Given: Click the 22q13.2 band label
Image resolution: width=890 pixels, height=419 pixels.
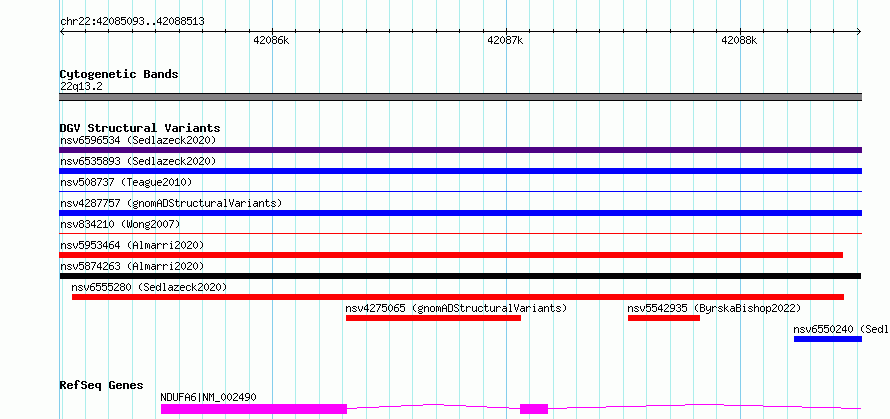Looking at the screenshot, I should (x=81, y=87).
